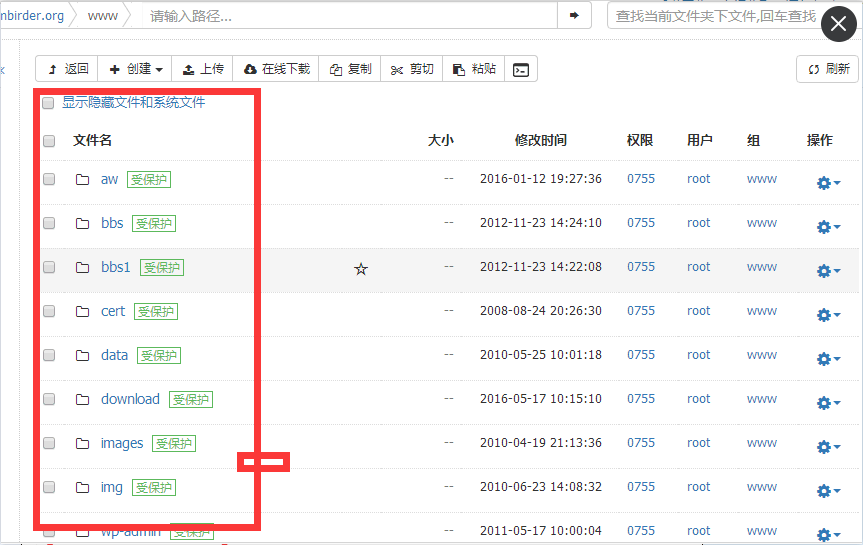Click the 显示隐藏文件和系统文件 label
This screenshot has height=545, width=863.
point(133,102)
